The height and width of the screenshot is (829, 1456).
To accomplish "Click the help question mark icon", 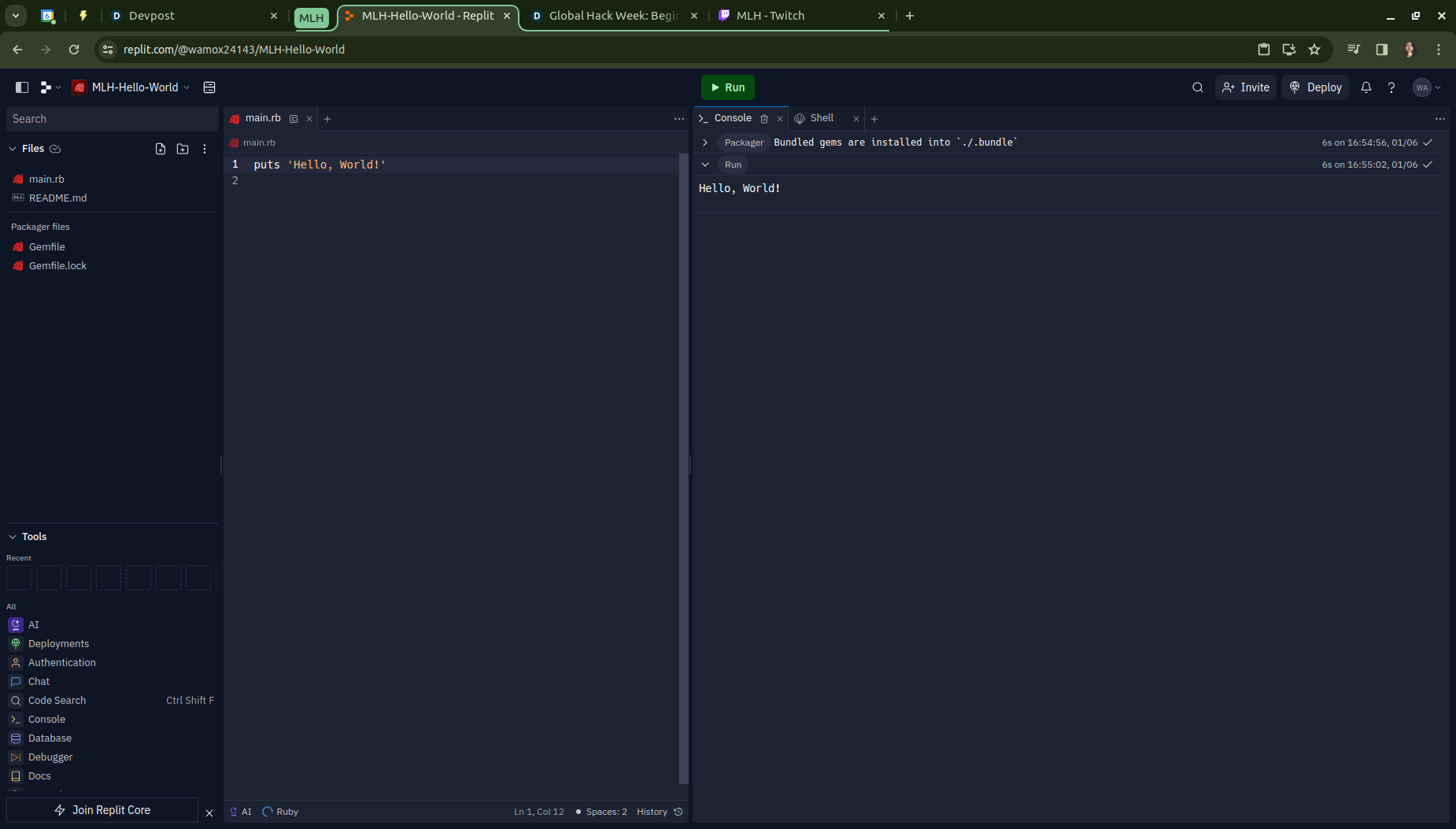I will tap(1391, 87).
